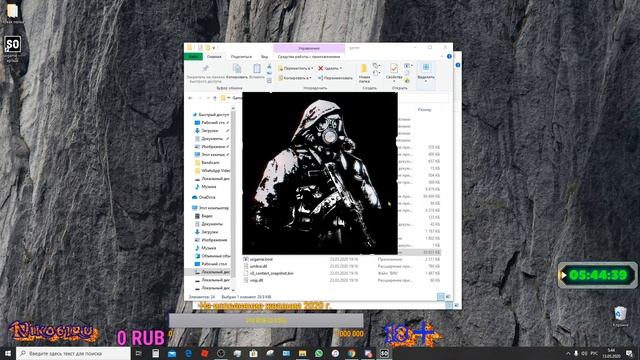This screenshot has height=360, width=640.
Task: Open Microsoft Edge from the taskbar
Action: coord(188,353)
